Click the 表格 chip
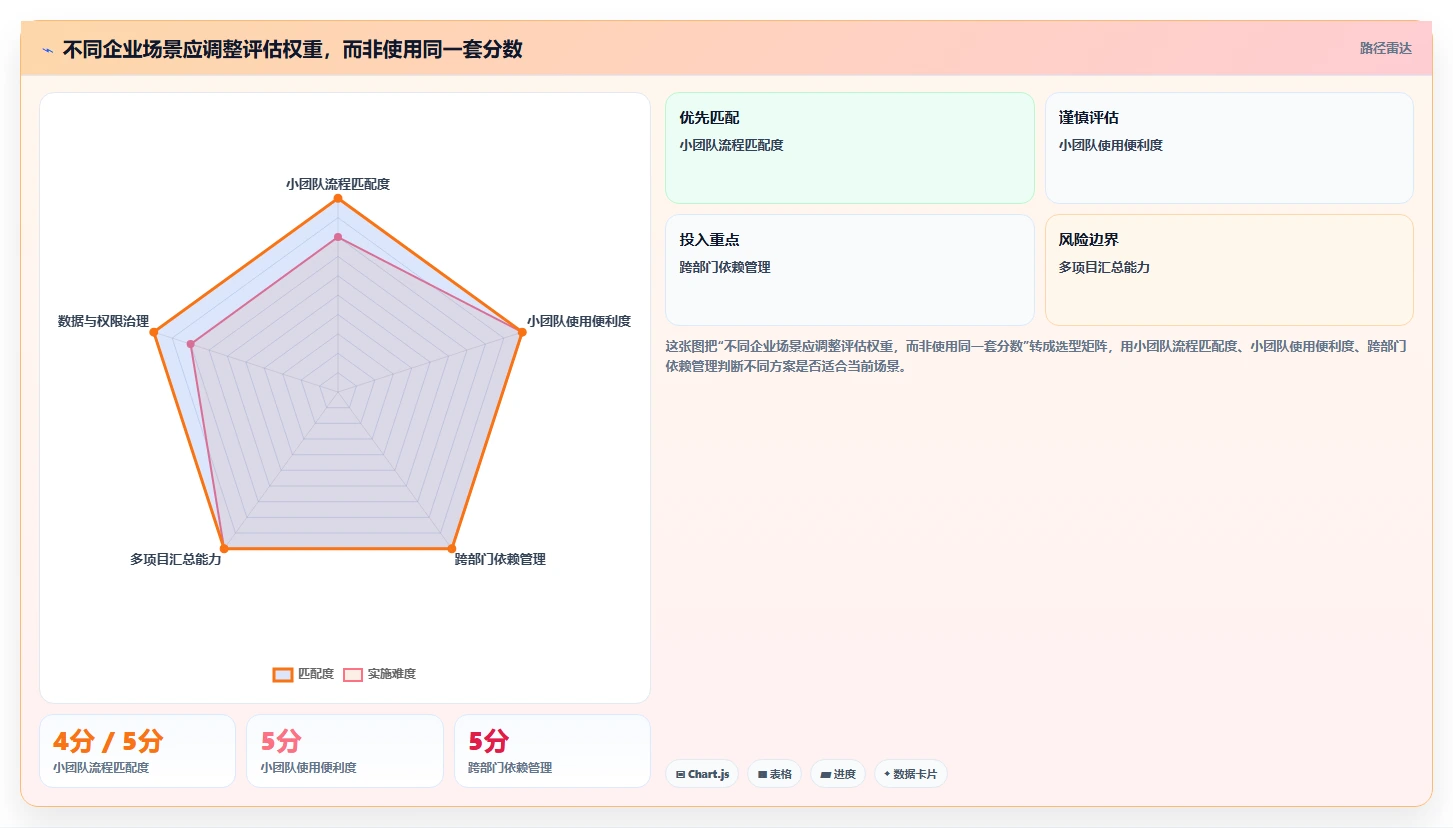The width and height of the screenshot is (1453, 828). coord(774,774)
